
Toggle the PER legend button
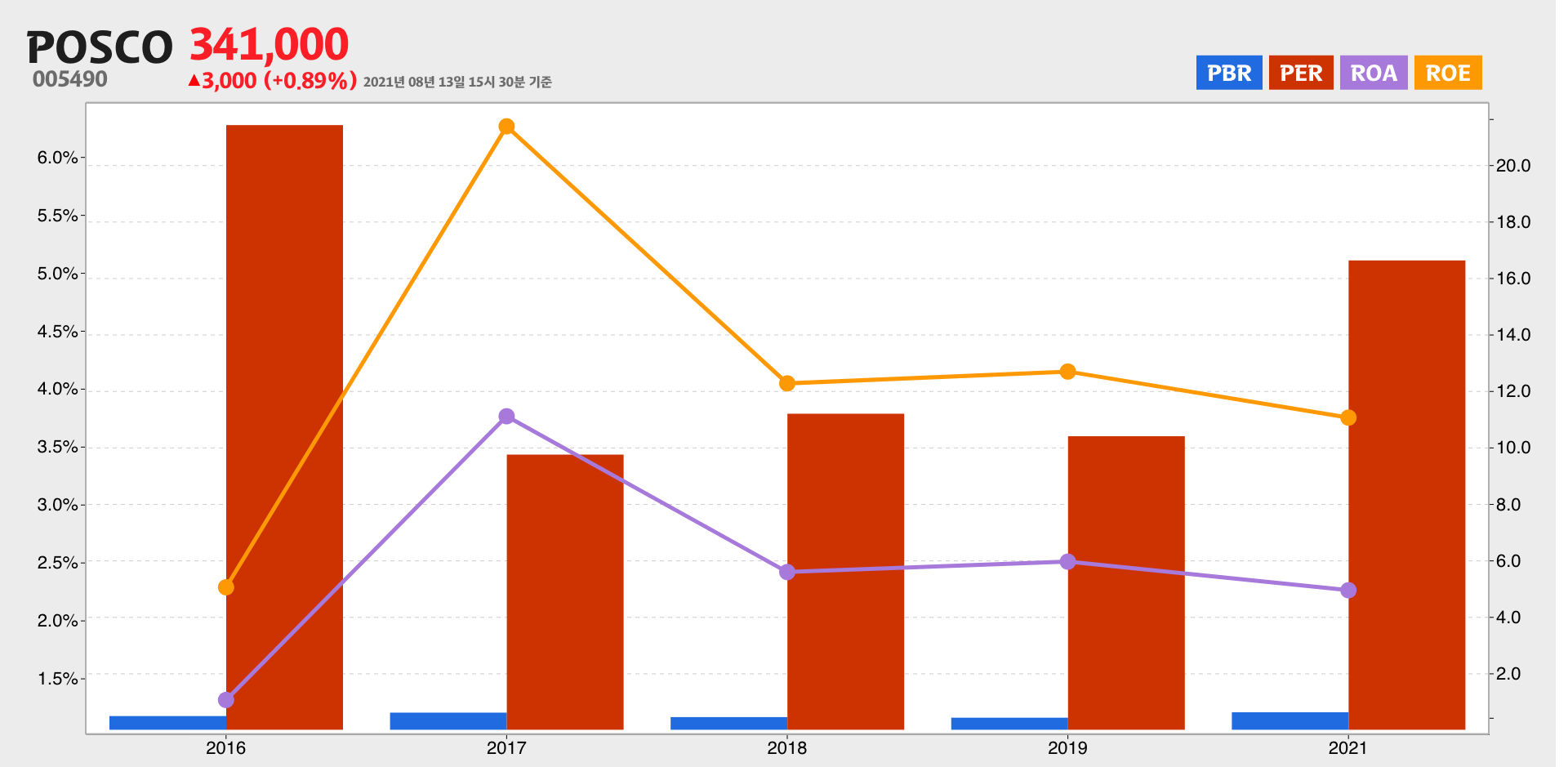point(1301,73)
